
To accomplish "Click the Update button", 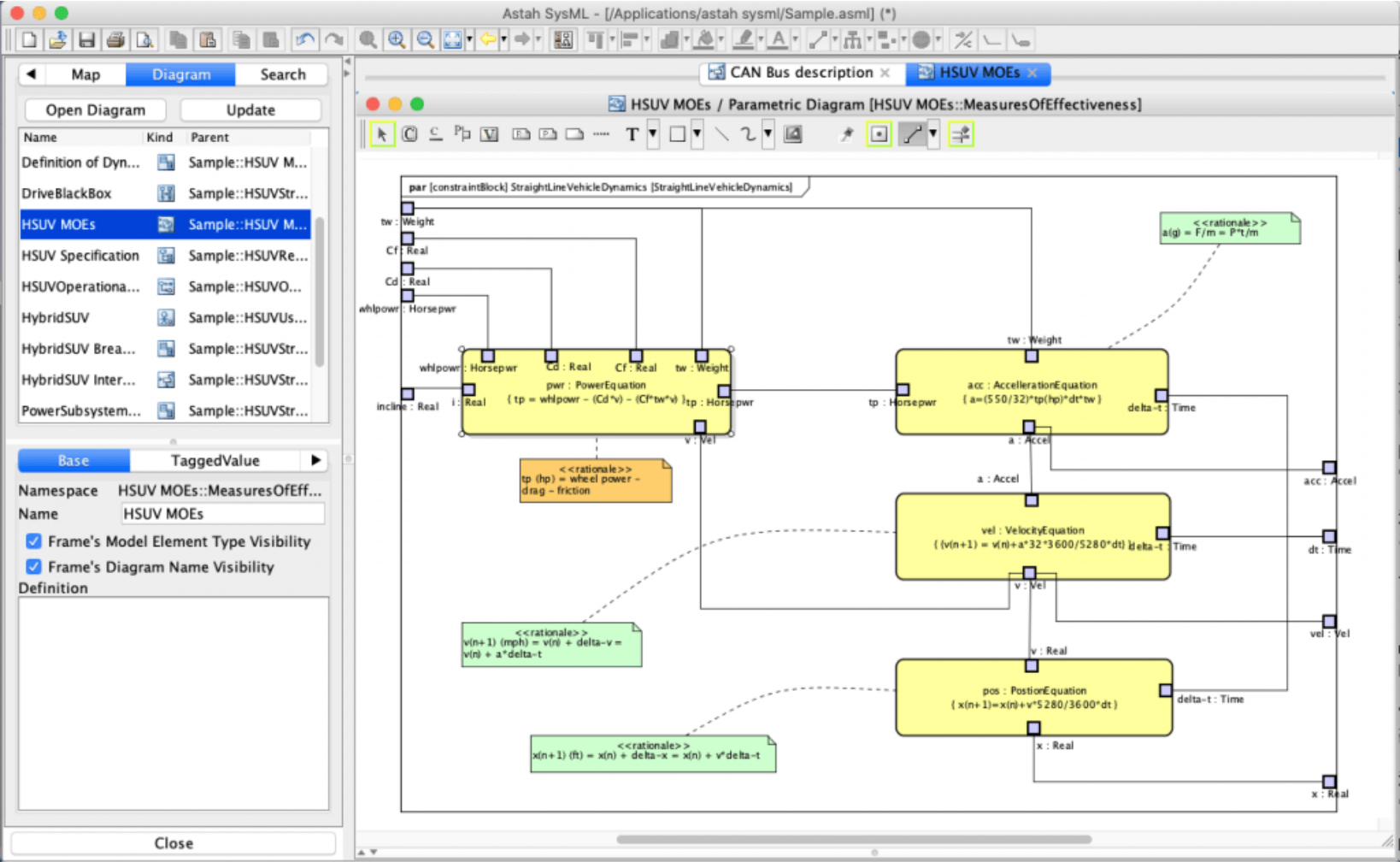I will (x=250, y=110).
